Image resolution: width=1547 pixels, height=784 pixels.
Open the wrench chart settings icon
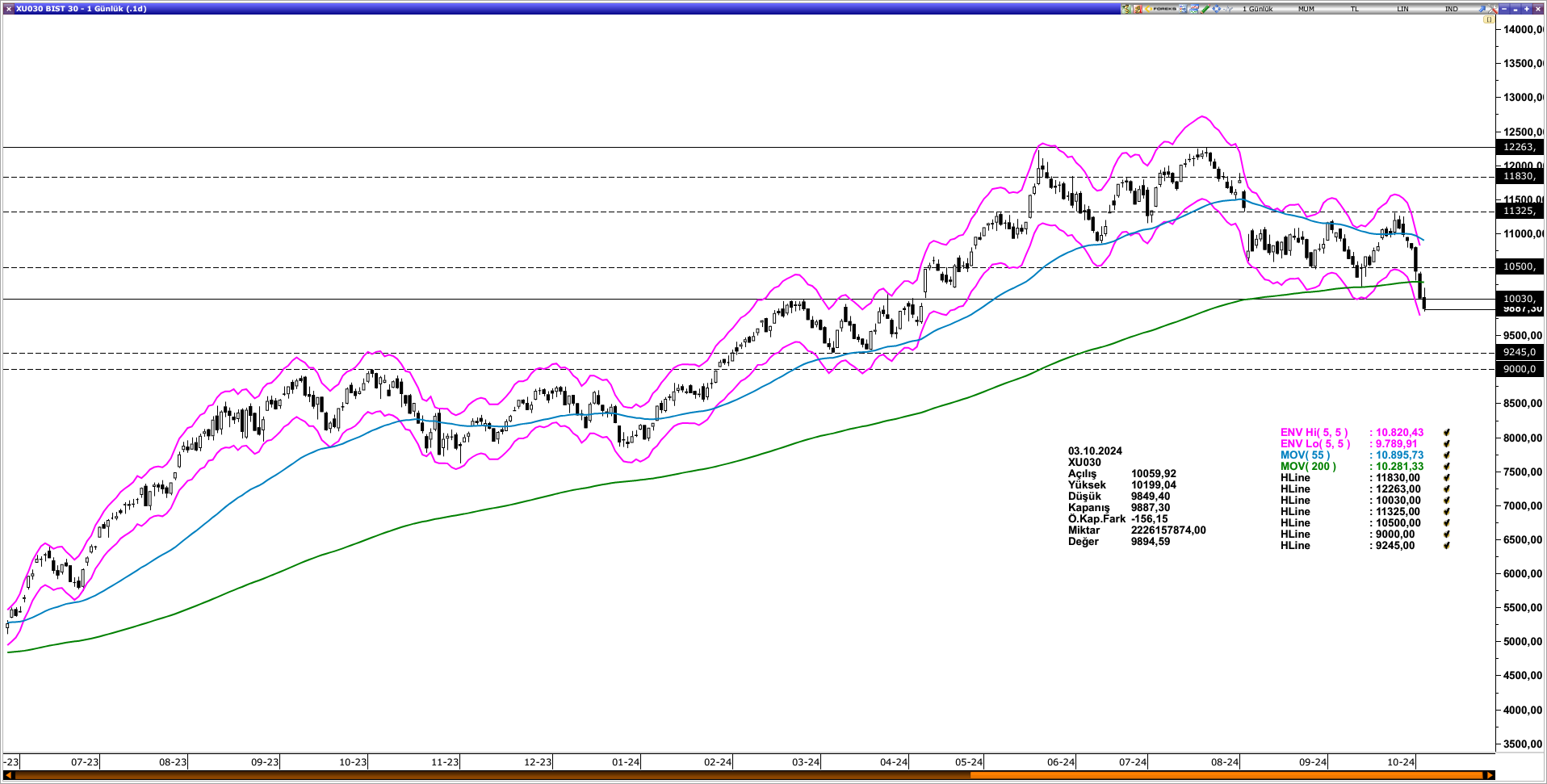click(x=1492, y=9)
